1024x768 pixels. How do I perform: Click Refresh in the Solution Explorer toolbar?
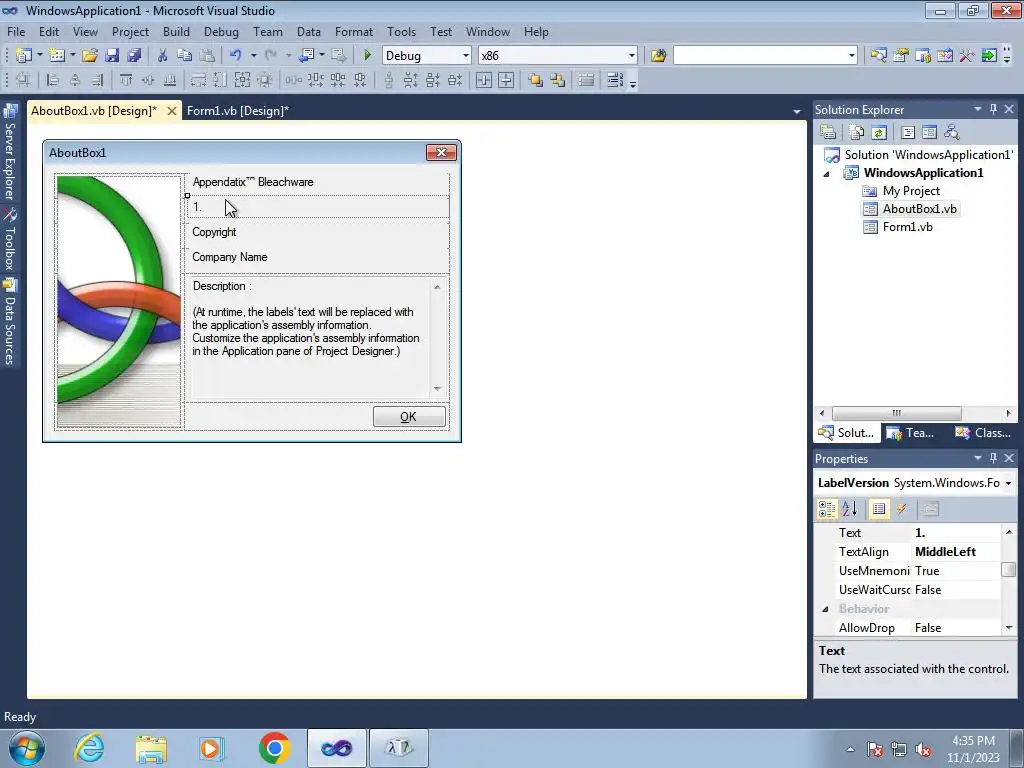pyautogui.click(x=879, y=133)
